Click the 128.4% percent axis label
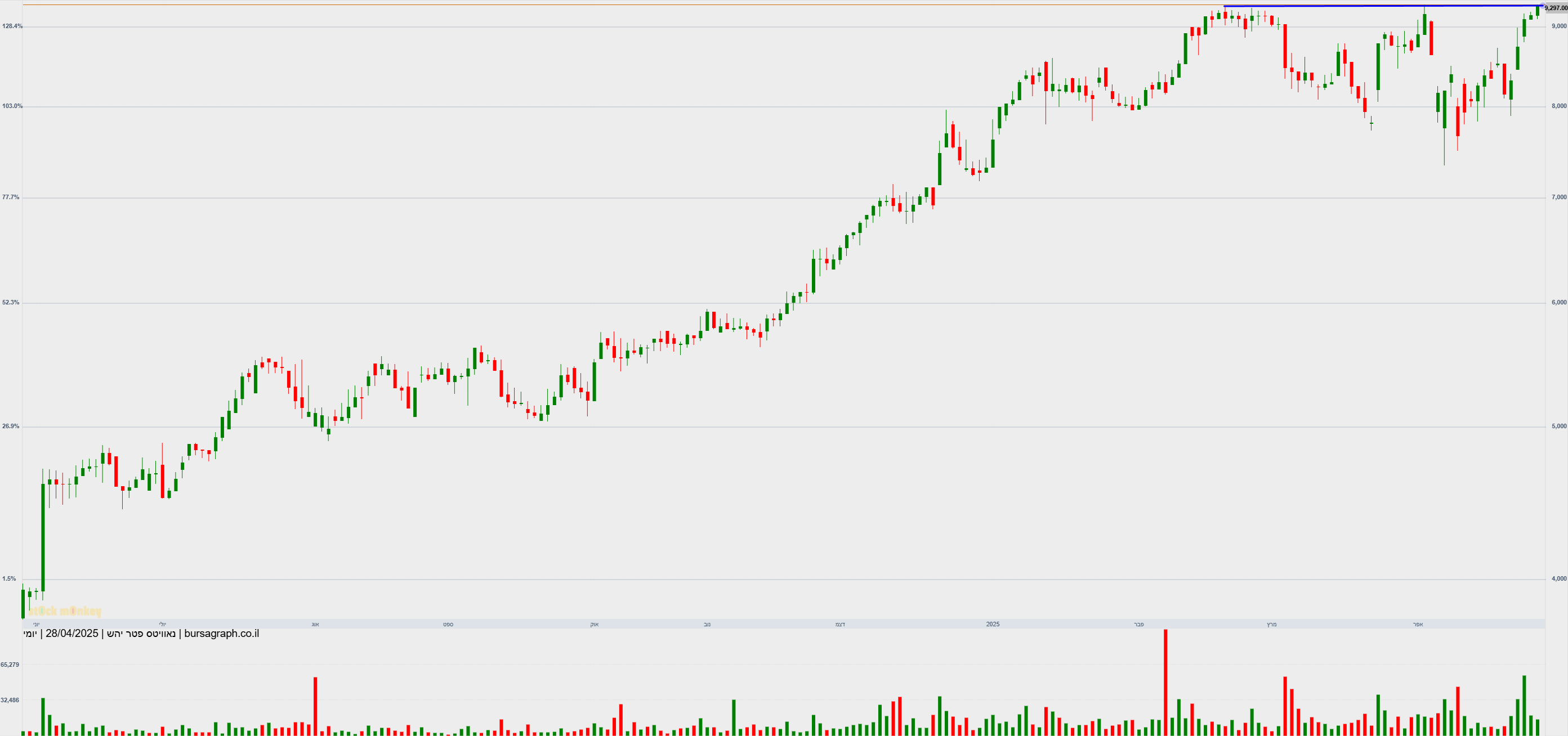Screen dimensions: 1568x736 [12, 26]
